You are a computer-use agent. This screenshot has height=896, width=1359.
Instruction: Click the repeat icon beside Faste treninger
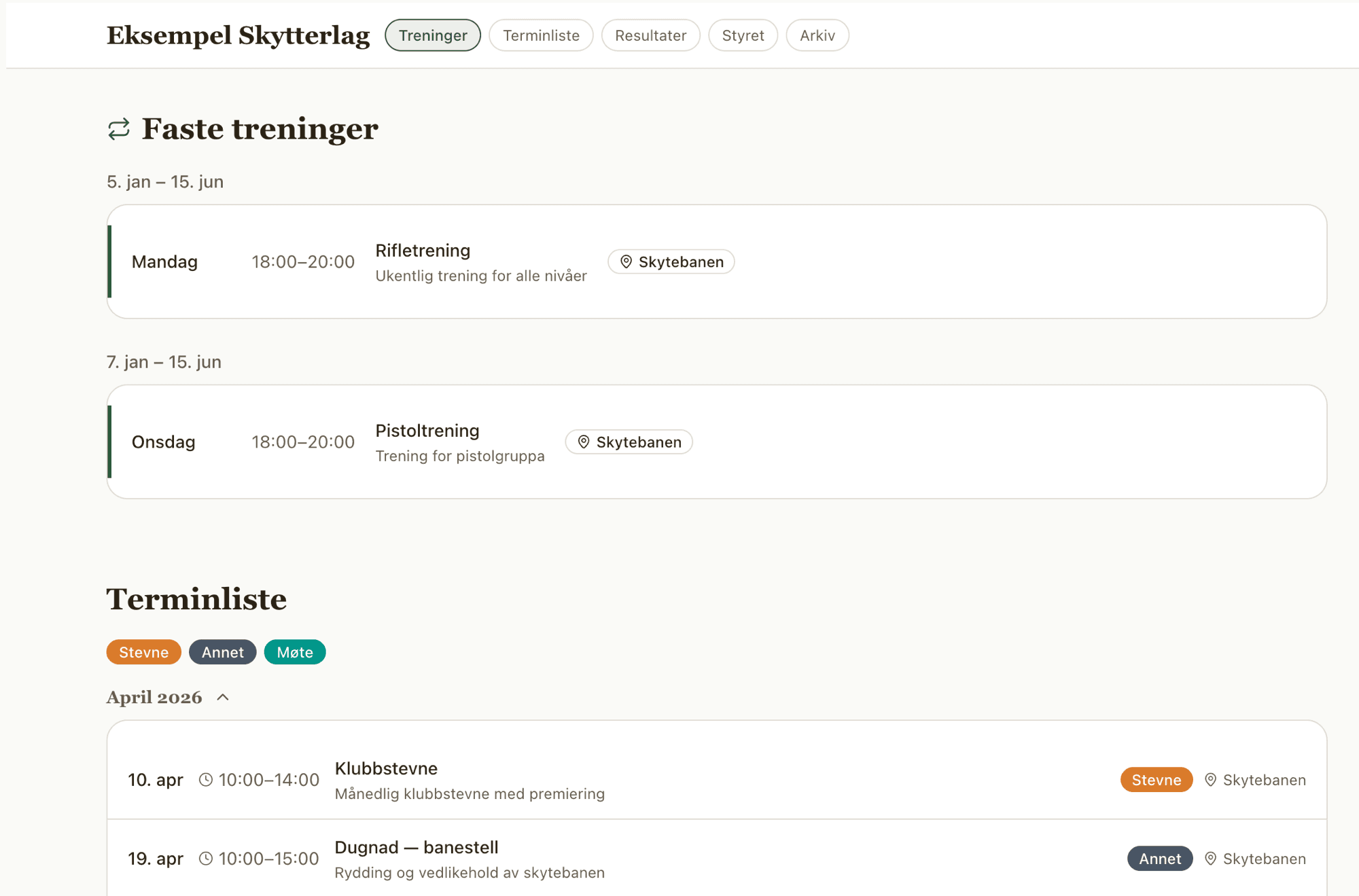coord(119,129)
